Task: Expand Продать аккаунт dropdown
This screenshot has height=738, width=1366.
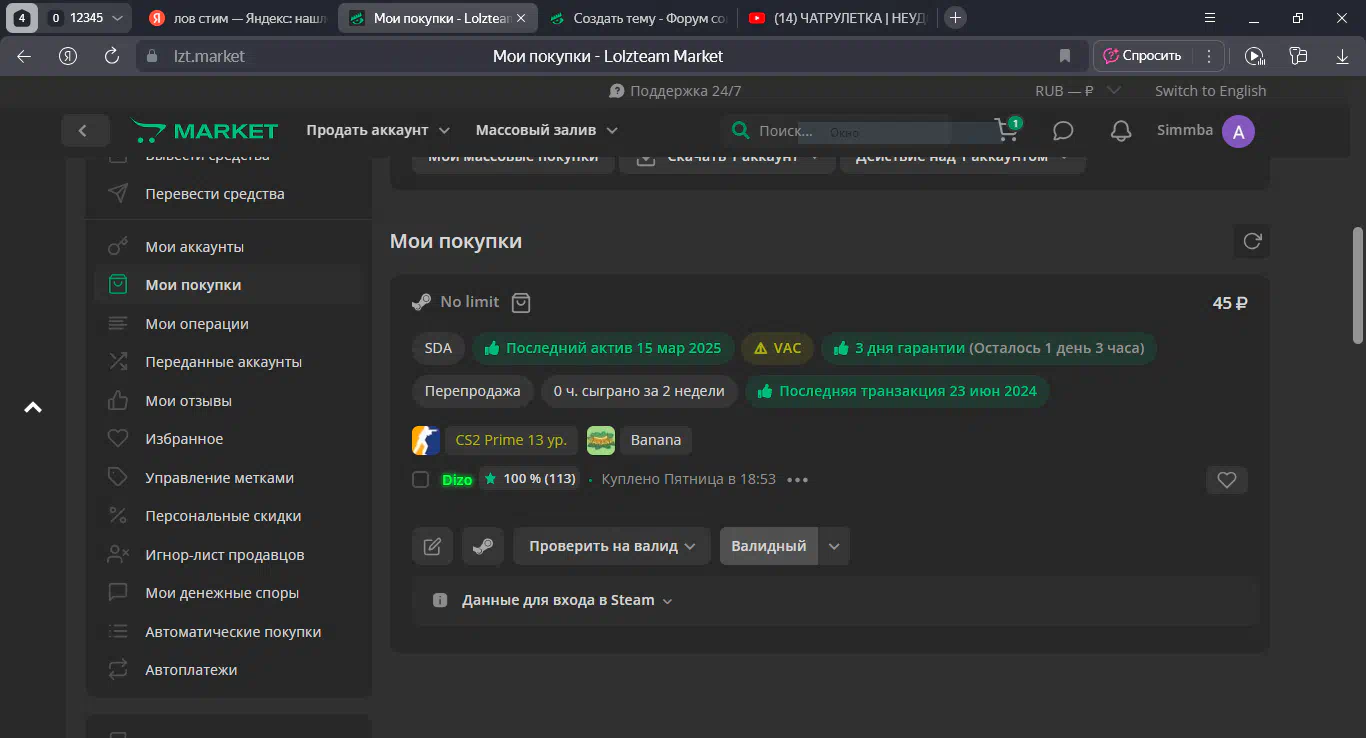Action: (x=378, y=131)
